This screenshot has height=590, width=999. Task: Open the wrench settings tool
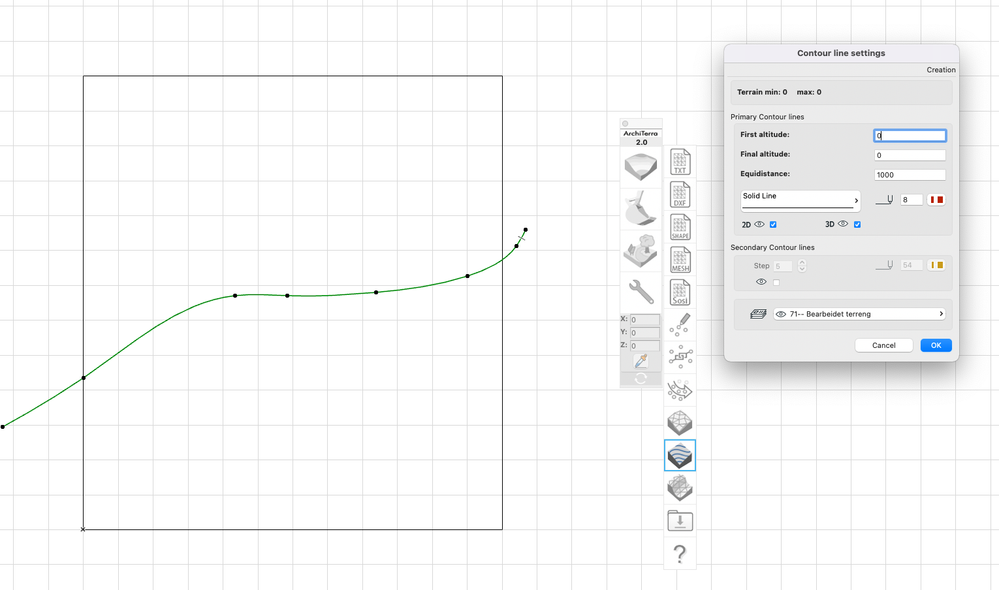641,292
